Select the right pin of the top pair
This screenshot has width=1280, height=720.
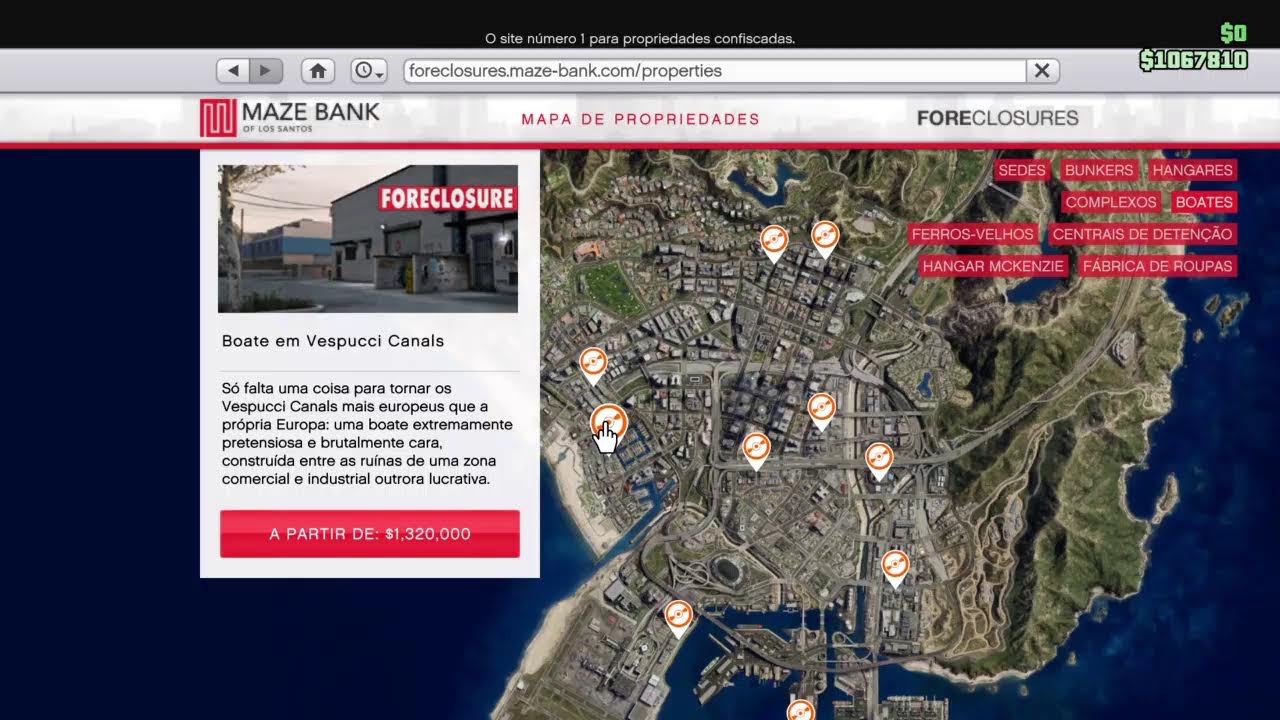tap(824, 240)
